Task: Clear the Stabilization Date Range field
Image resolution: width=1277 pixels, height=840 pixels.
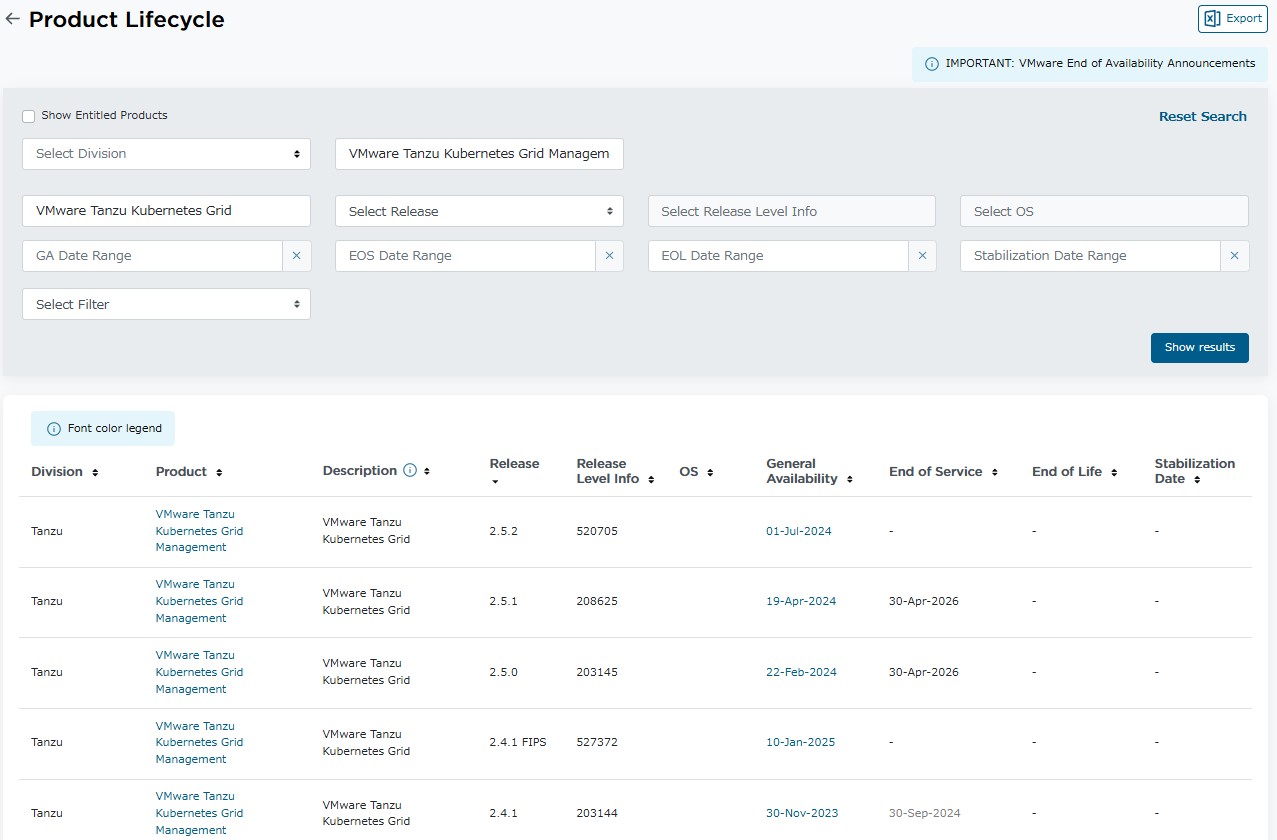Action: [1234, 256]
